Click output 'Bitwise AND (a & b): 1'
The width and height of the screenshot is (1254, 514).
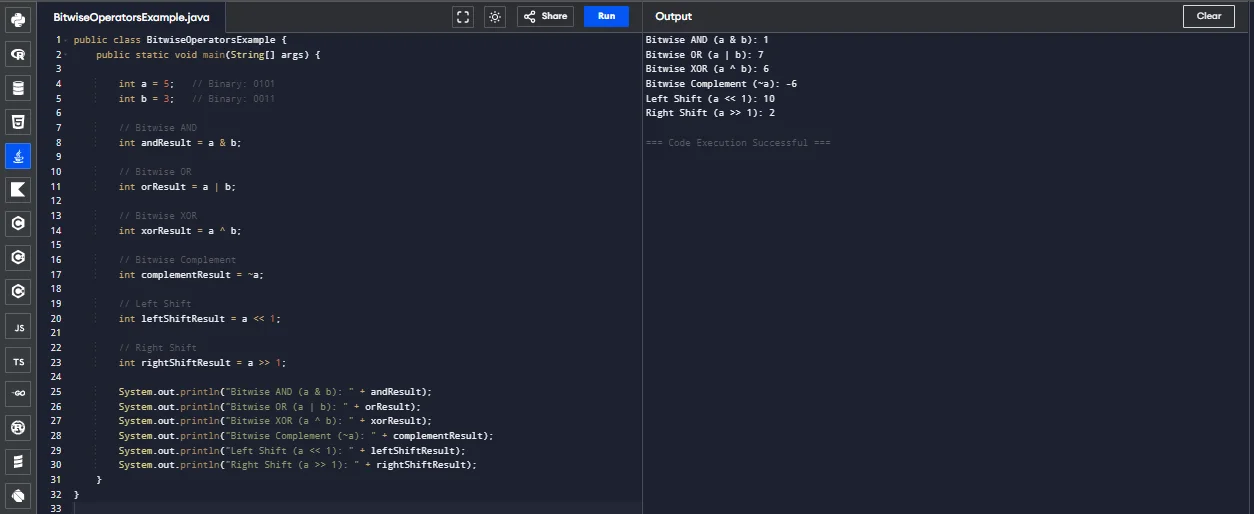tap(707, 40)
